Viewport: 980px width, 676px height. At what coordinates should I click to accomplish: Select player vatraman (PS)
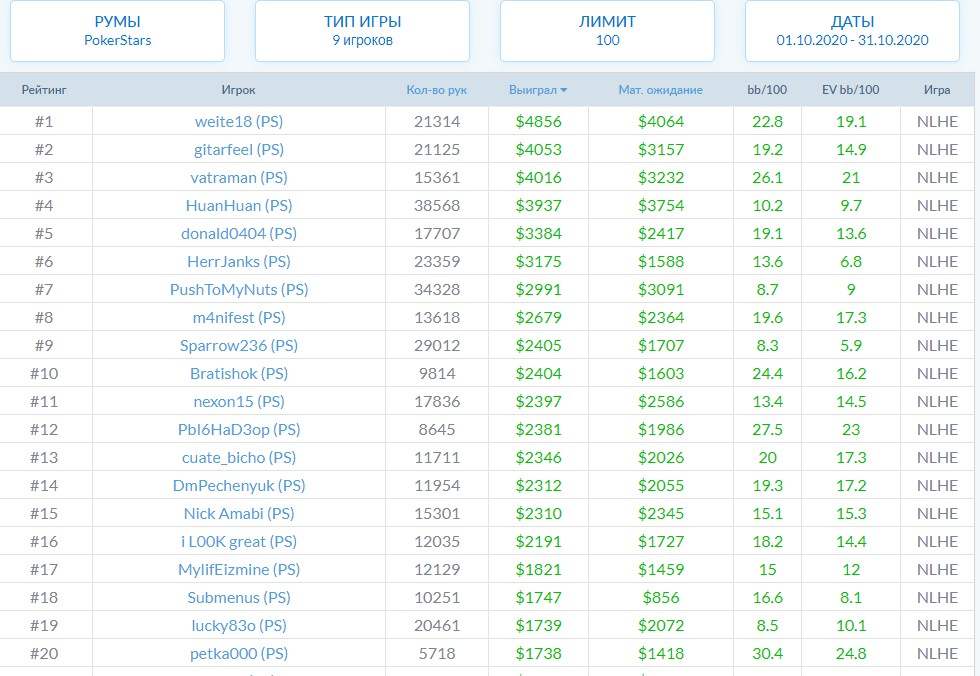tap(239, 177)
